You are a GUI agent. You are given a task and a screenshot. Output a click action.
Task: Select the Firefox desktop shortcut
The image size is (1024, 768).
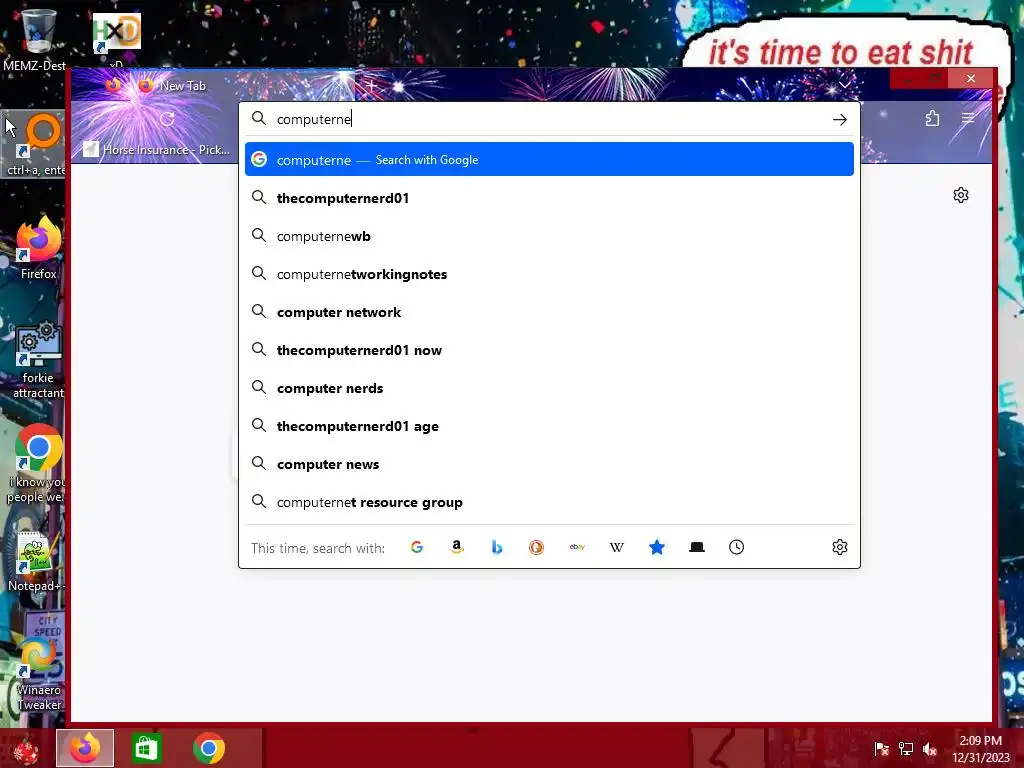pos(39,248)
